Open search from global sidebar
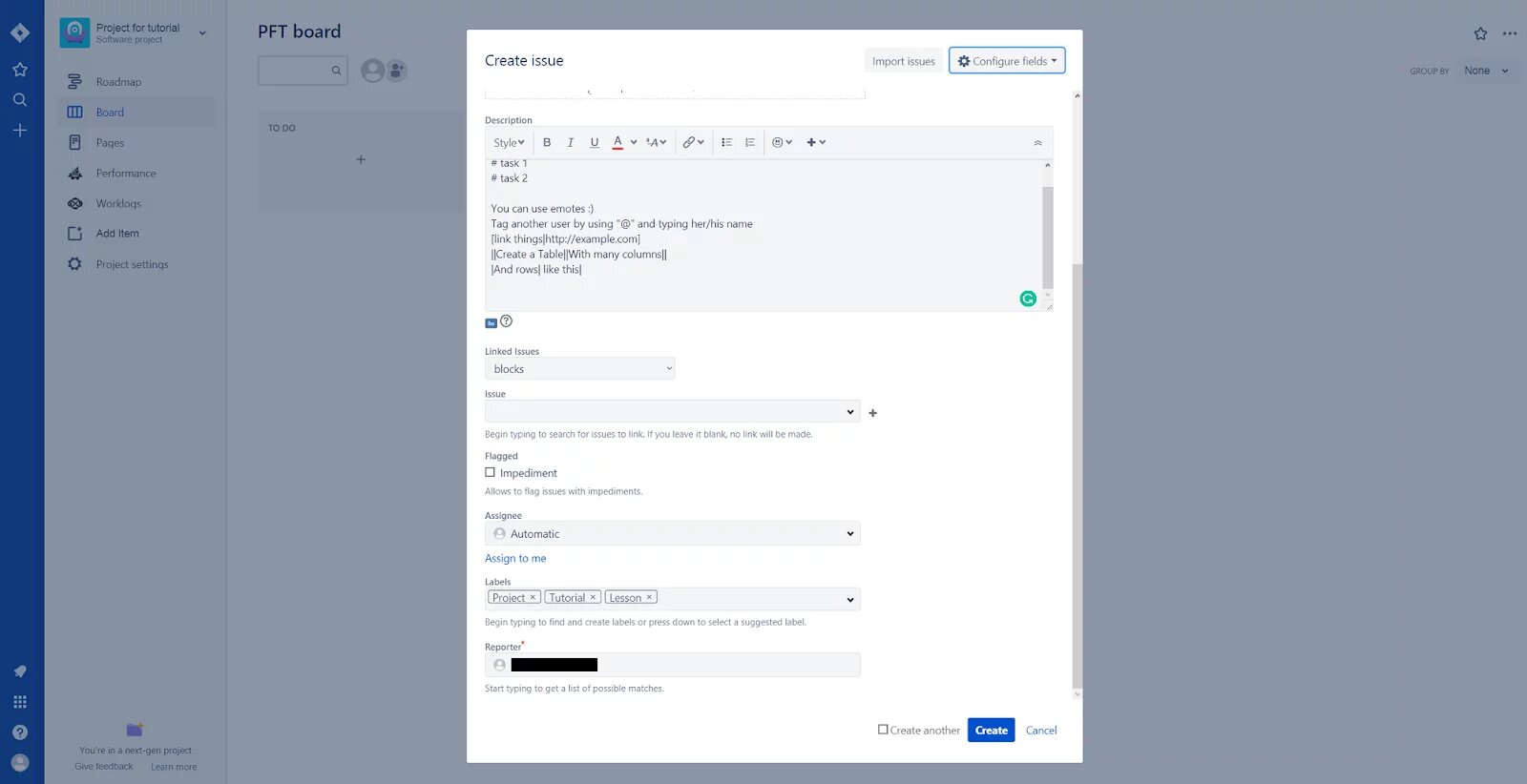Image resolution: width=1527 pixels, height=784 pixels. (20, 99)
